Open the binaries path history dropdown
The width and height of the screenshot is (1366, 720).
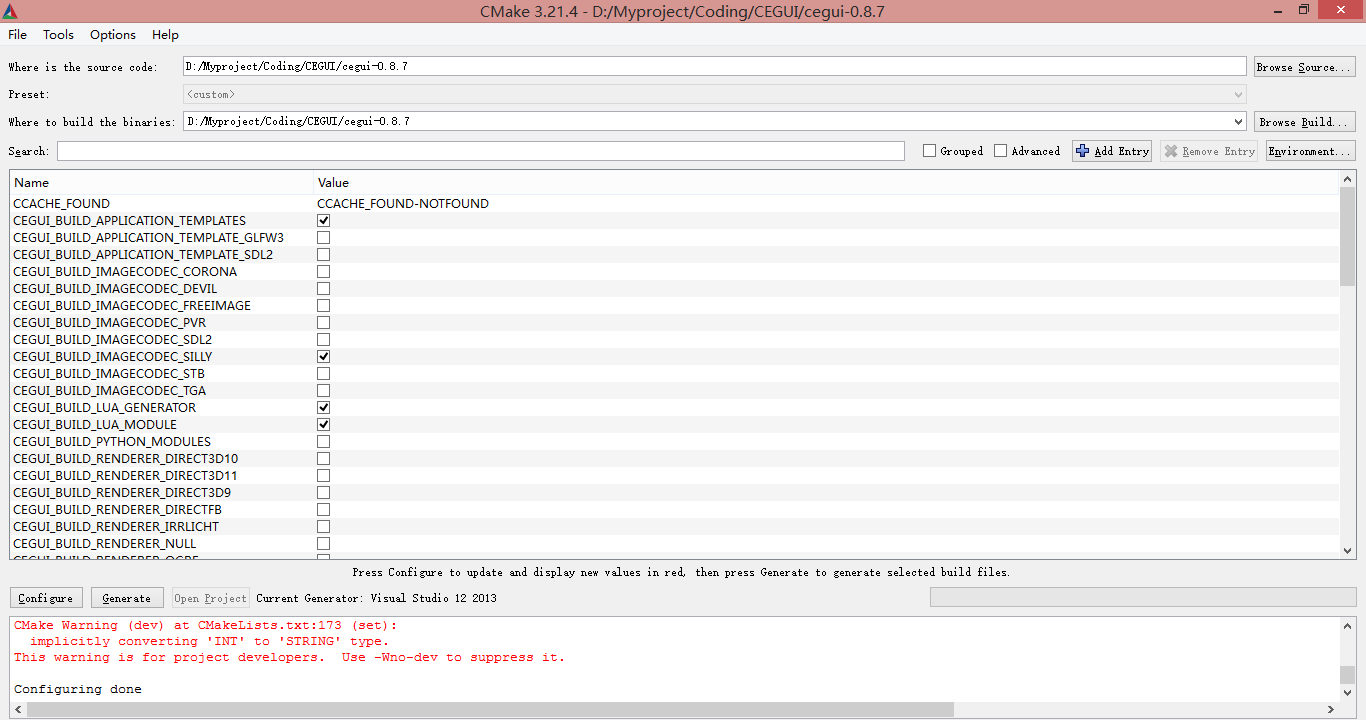[1239, 120]
